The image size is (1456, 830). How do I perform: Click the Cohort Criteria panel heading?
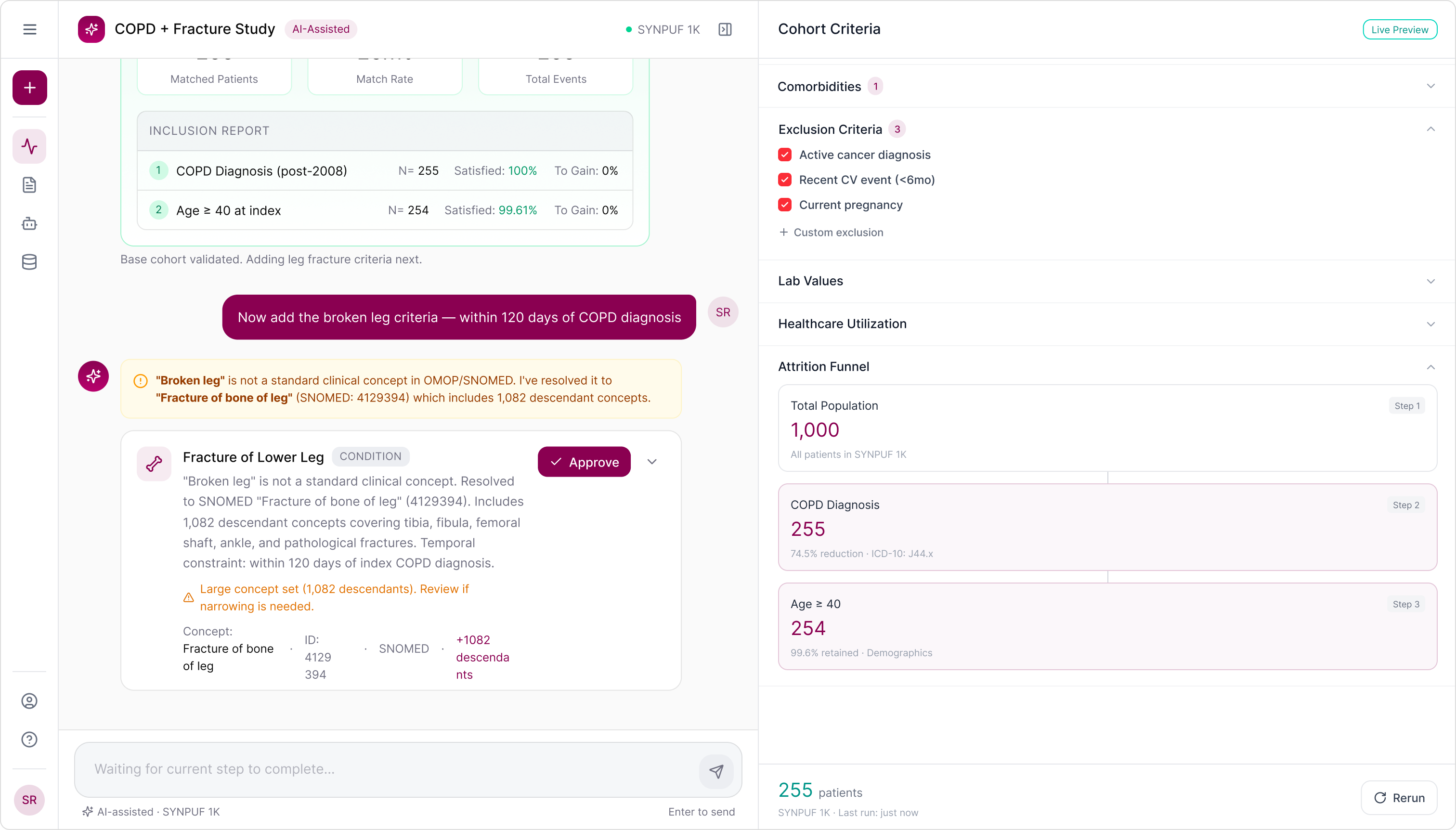pyautogui.click(x=829, y=29)
